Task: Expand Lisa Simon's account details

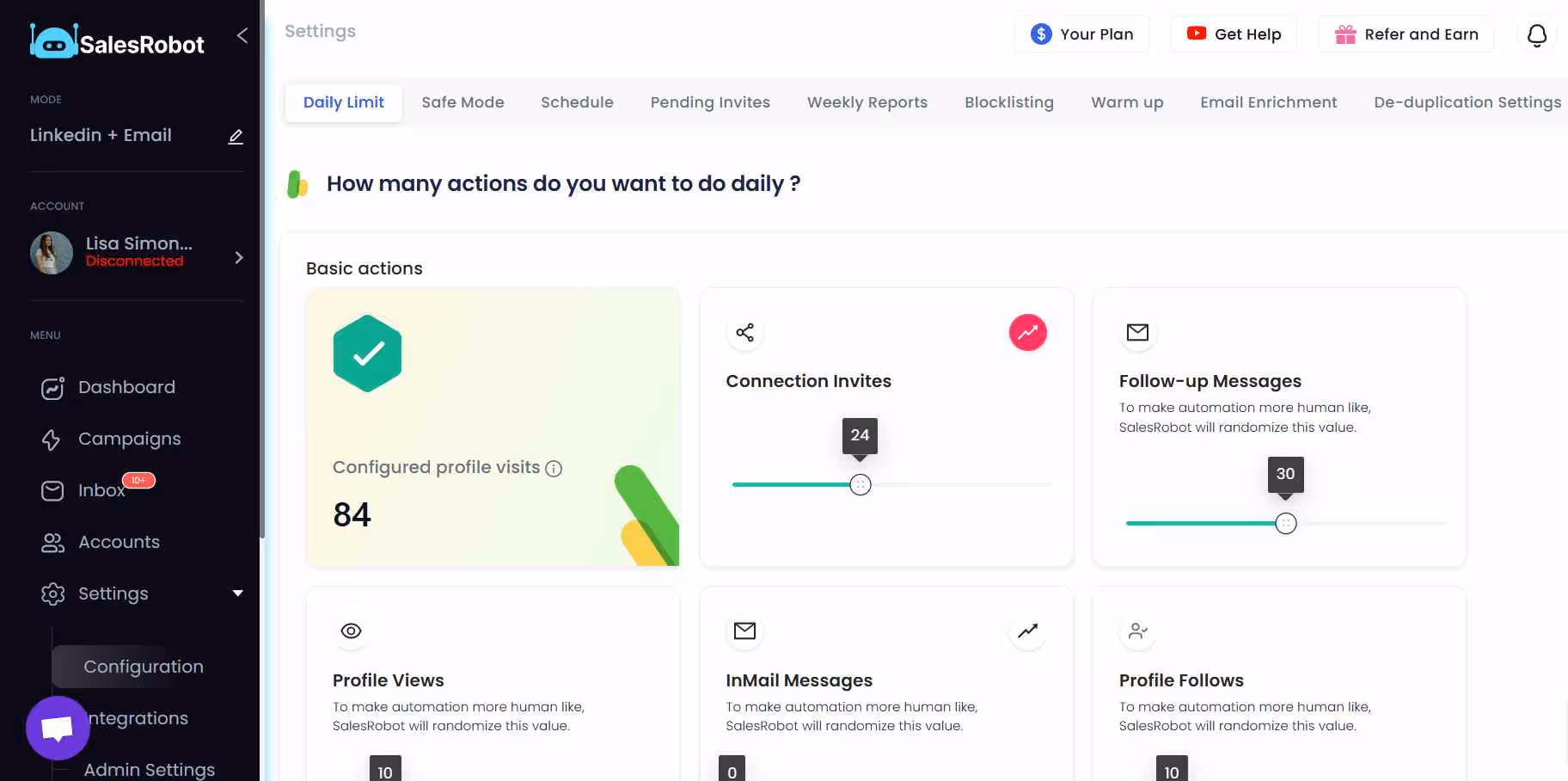Action: point(238,257)
